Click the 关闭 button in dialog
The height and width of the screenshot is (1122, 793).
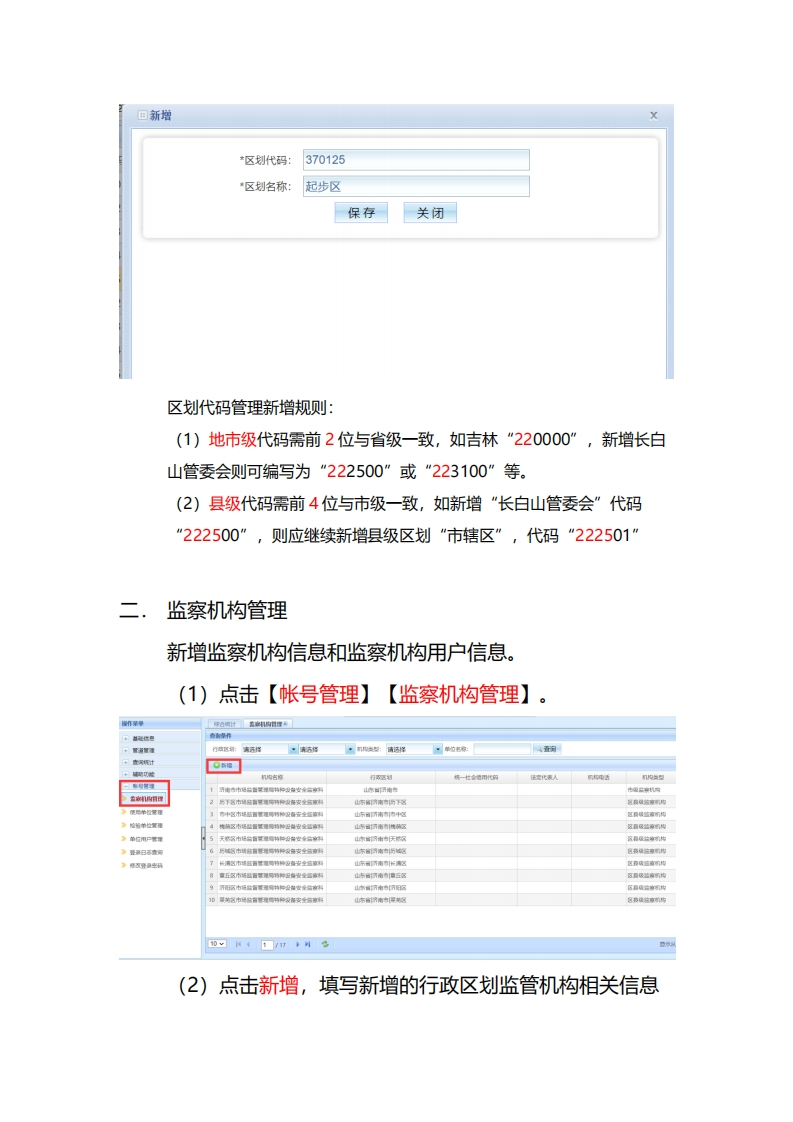(430, 213)
